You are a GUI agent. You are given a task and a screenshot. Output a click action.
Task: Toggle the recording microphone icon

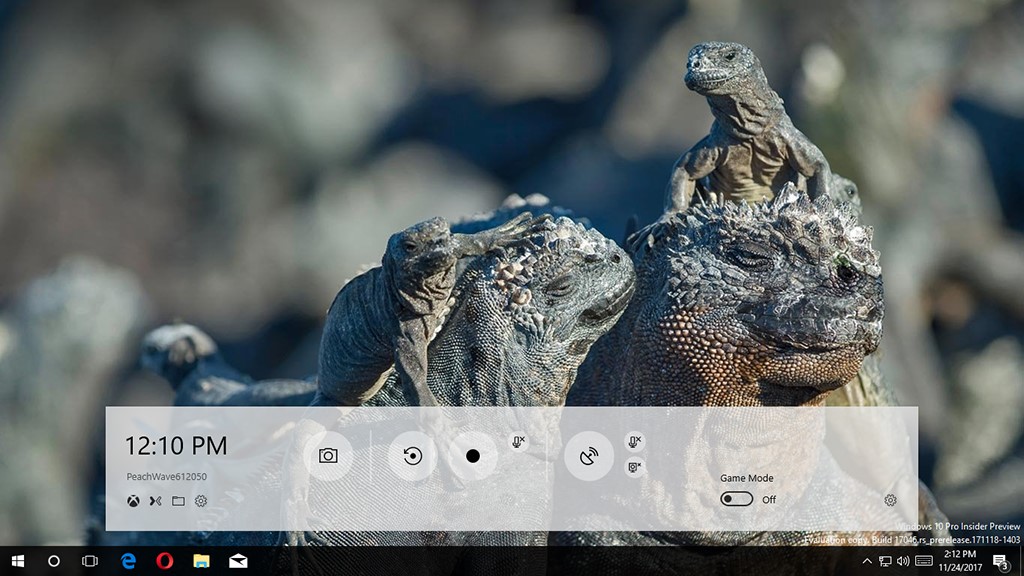518,442
